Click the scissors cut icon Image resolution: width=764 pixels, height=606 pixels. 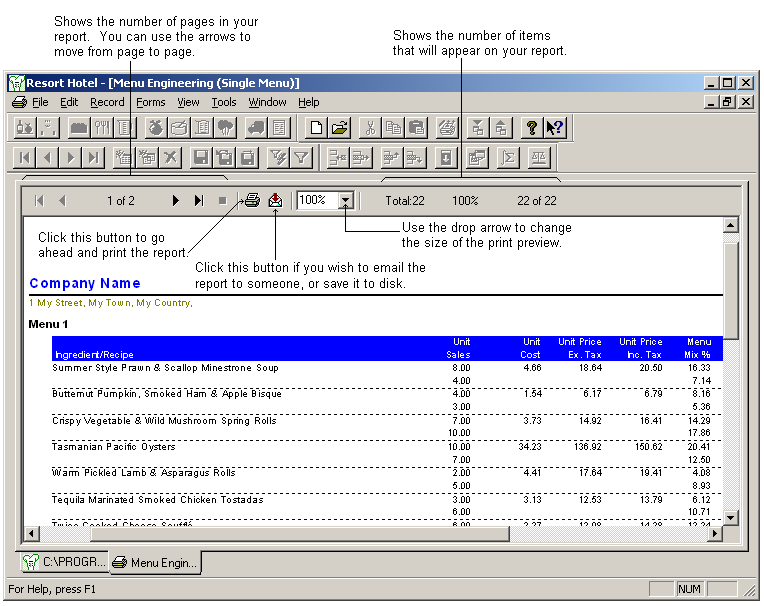[370, 128]
